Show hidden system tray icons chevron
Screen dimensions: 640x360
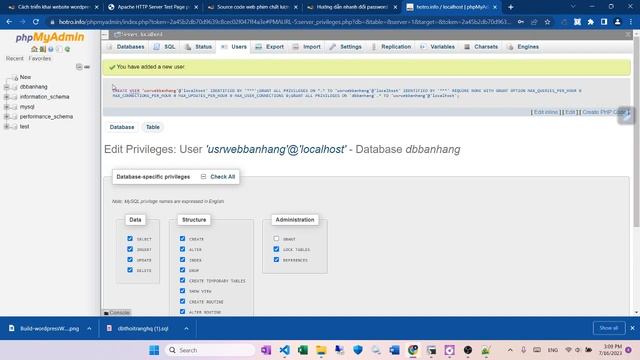[x=510, y=350]
